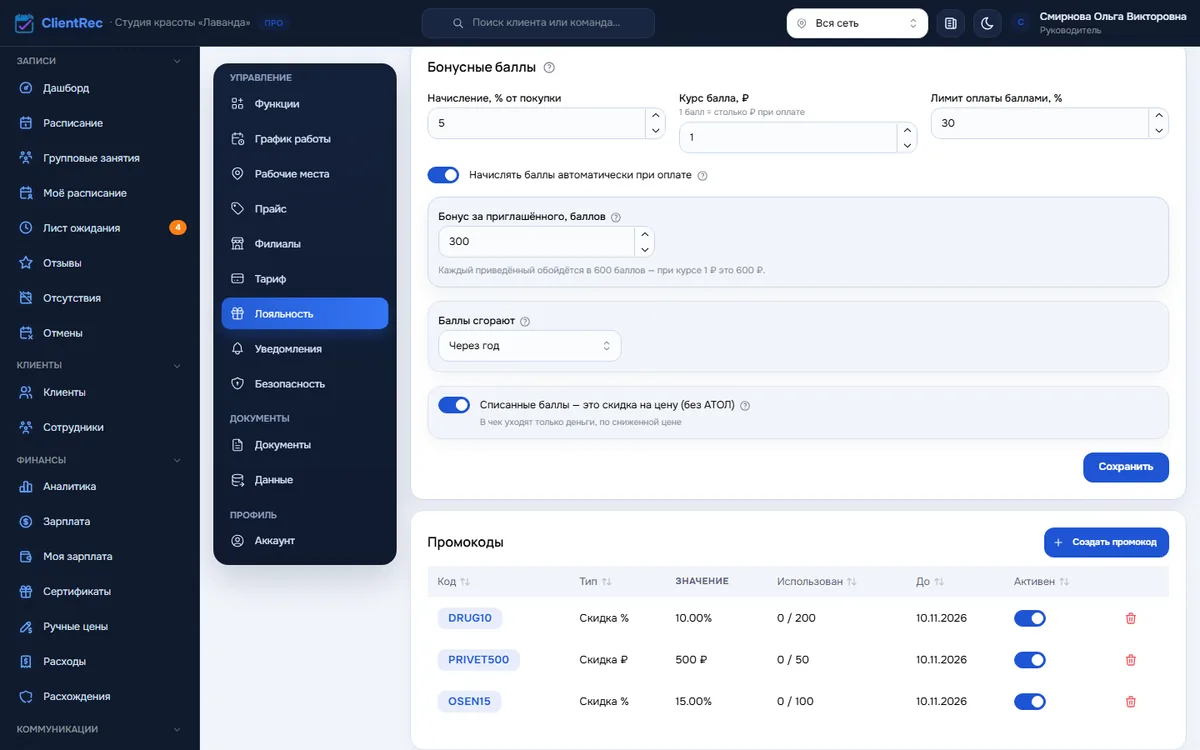Viewport: 1200px width, 750px height.
Task: Open user profile Смирнова Ольга Викторовна
Action: [x=1100, y=23]
